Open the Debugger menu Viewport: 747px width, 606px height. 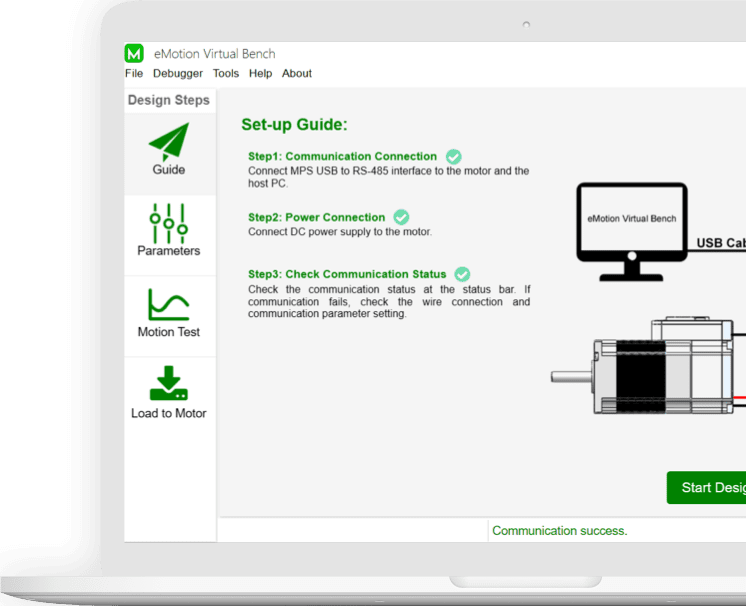pyautogui.click(x=178, y=73)
